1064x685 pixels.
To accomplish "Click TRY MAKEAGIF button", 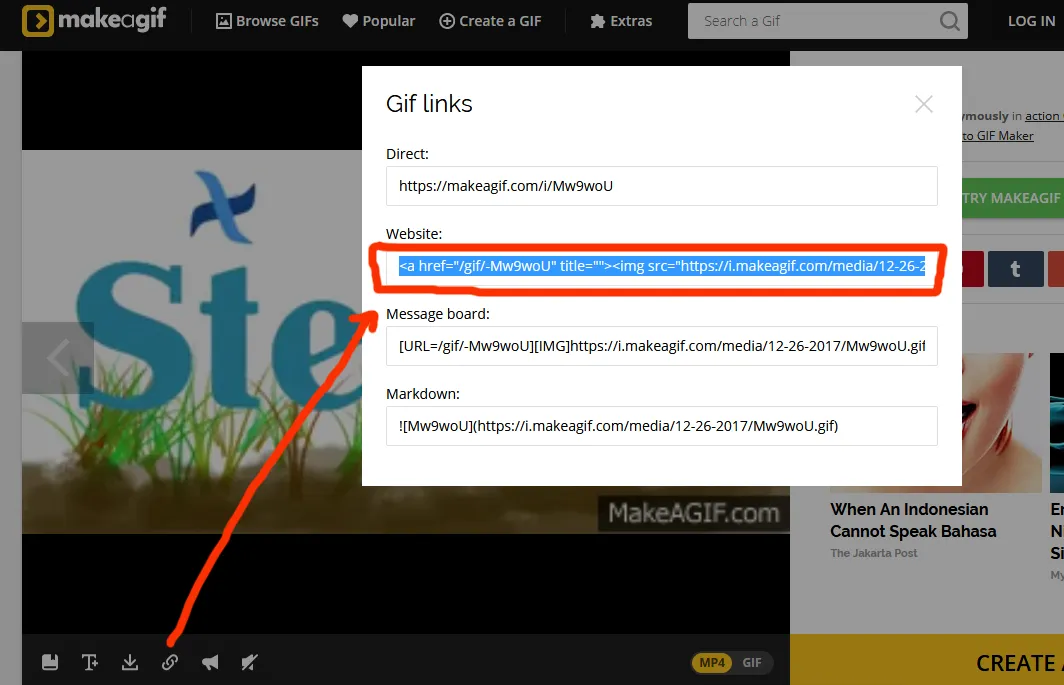I will [1012, 198].
